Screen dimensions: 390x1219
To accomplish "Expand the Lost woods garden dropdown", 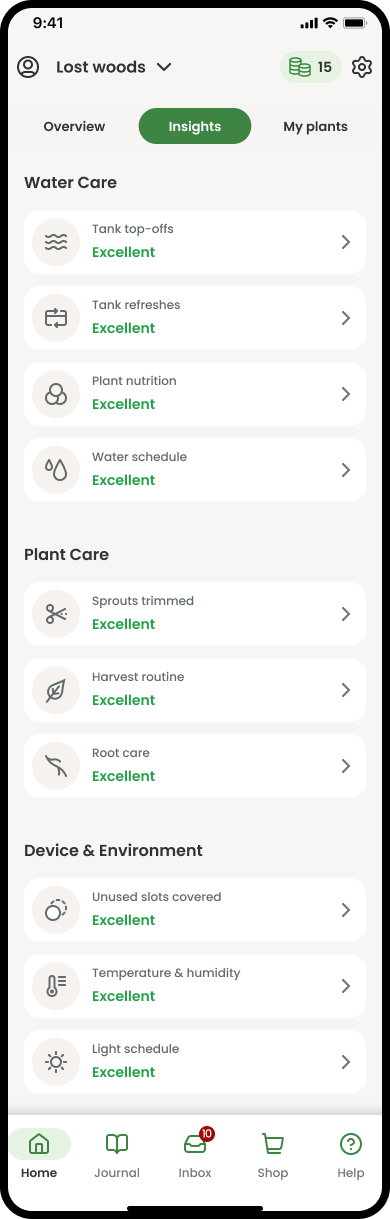I will point(114,67).
